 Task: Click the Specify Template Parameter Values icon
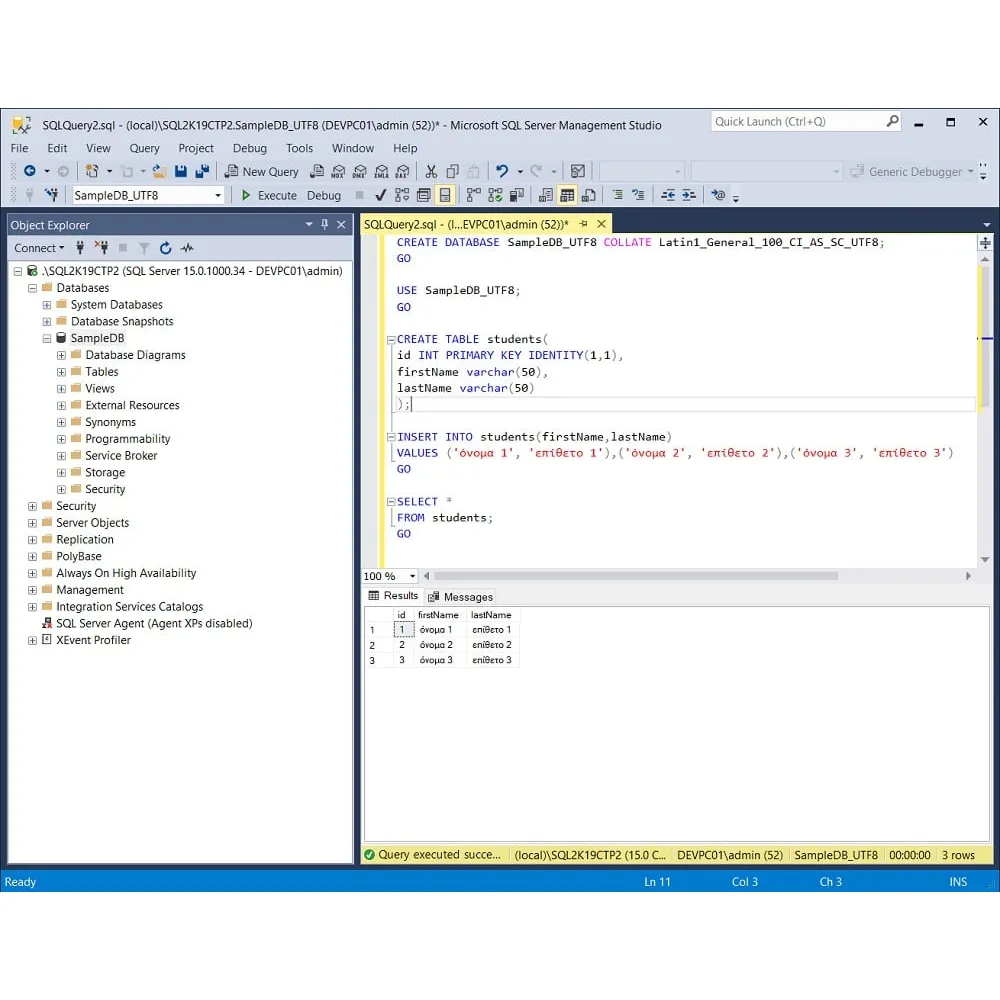point(718,195)
